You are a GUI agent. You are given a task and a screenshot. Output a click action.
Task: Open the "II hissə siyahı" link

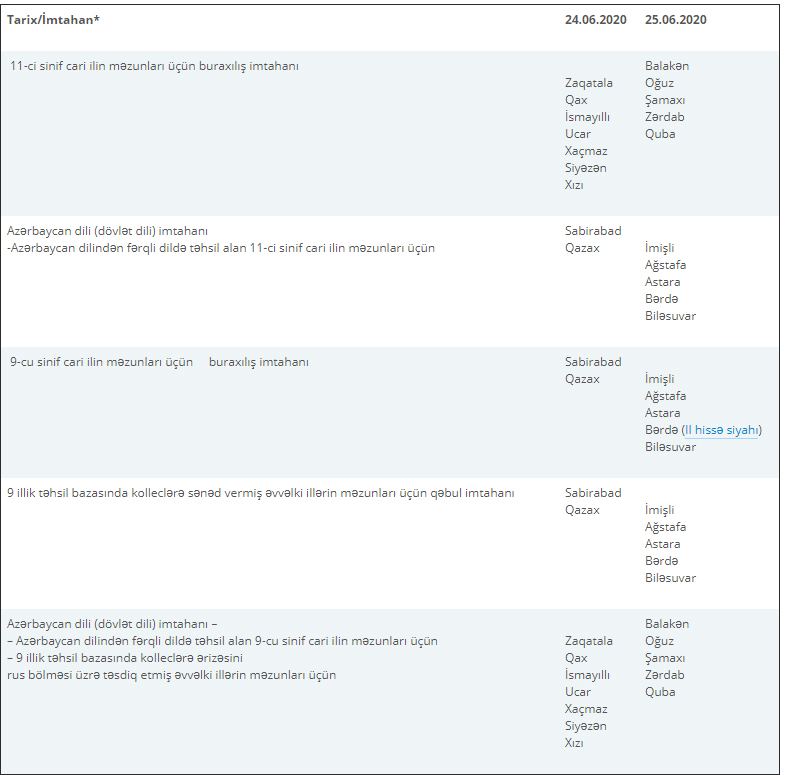(721, 430)
